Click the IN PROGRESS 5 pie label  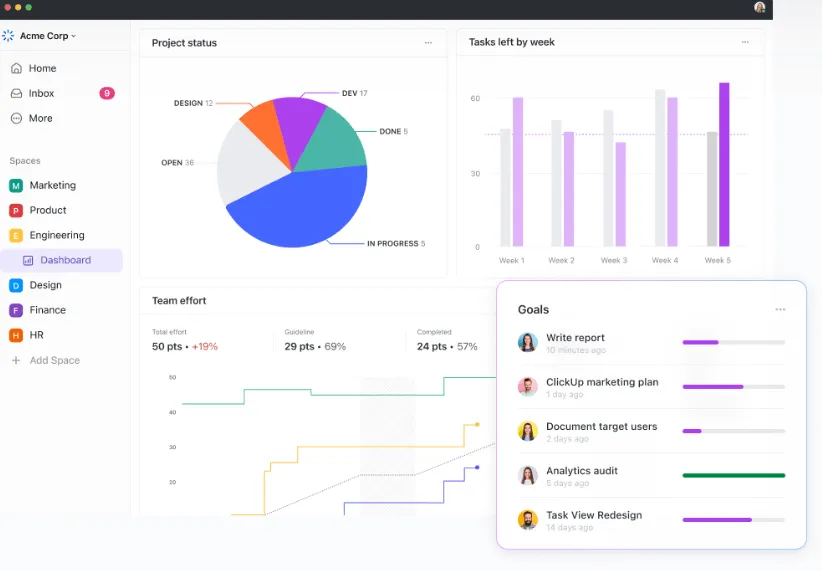click(396, 244)
